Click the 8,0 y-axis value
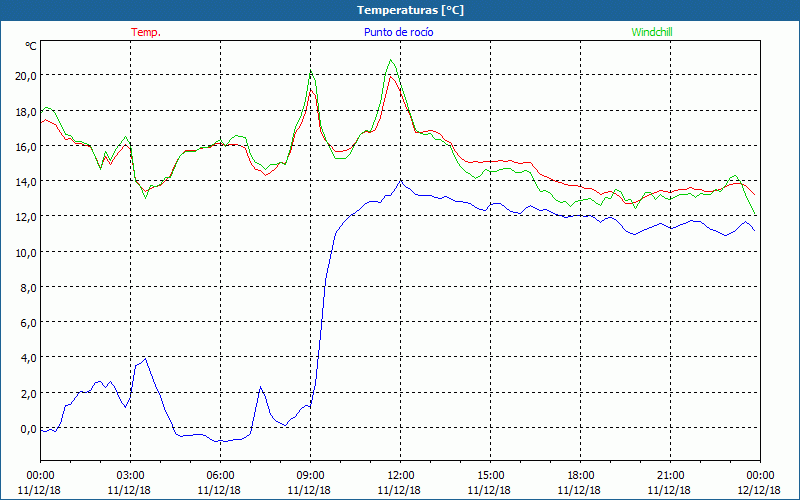 click(x=28, y=287)
